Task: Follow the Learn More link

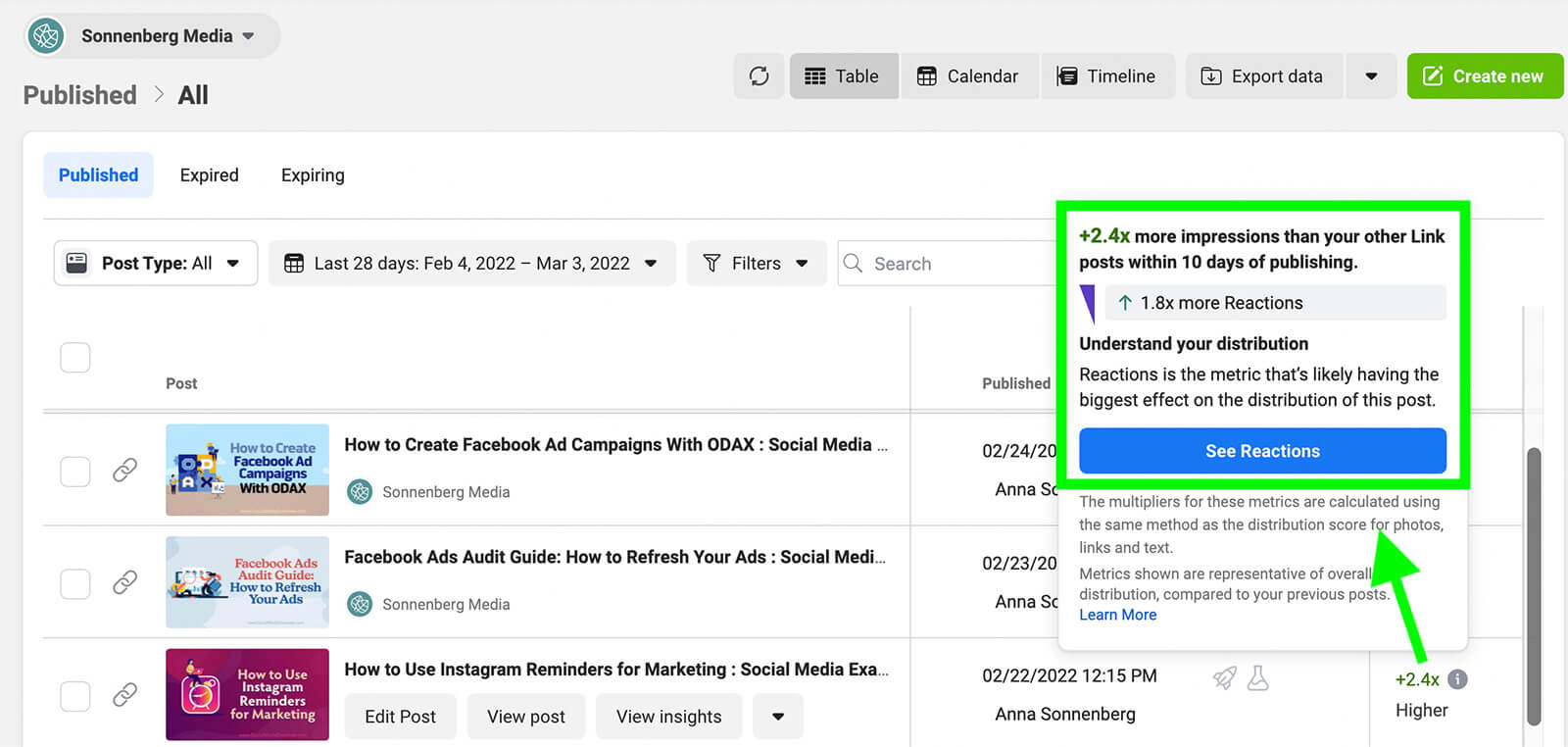Action: [x=1117, y=615]
